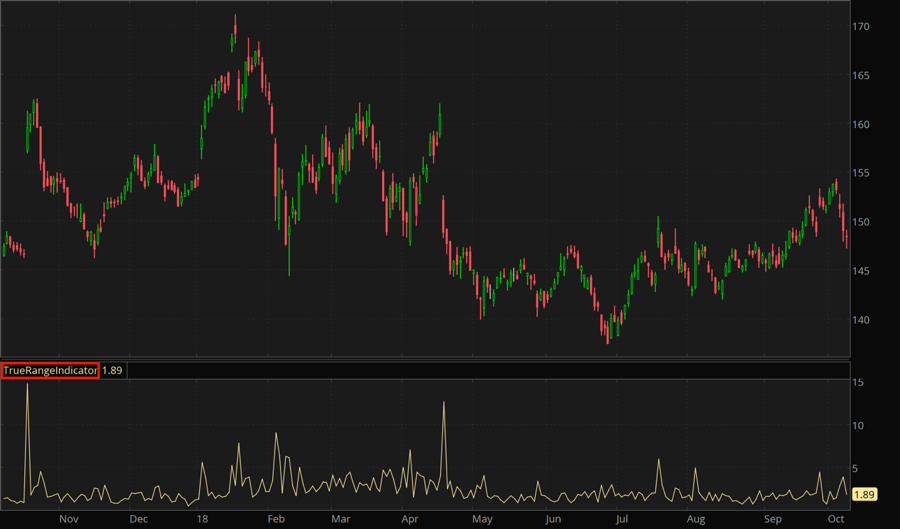Viewport: 900px width, 529px height.
Task: Click the April true range spike near 13
Action: [442, 403]
